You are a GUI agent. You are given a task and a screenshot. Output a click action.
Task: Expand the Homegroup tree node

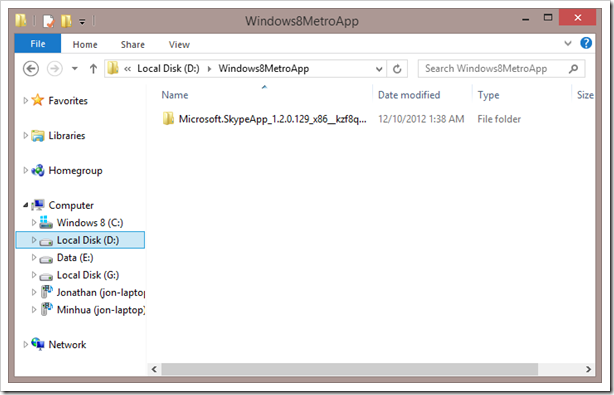pos(25,170)
